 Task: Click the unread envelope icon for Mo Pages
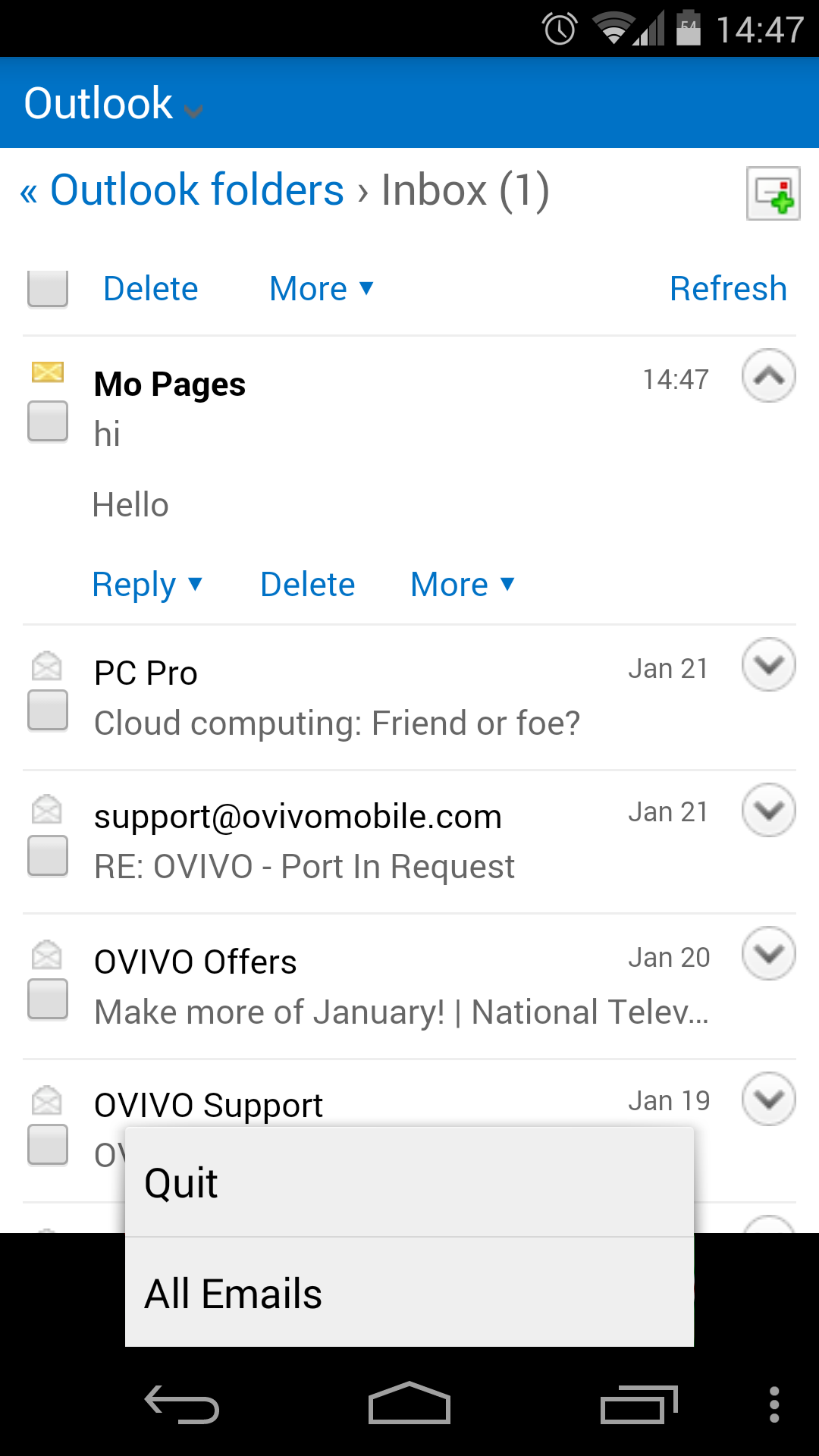(47, 372)
